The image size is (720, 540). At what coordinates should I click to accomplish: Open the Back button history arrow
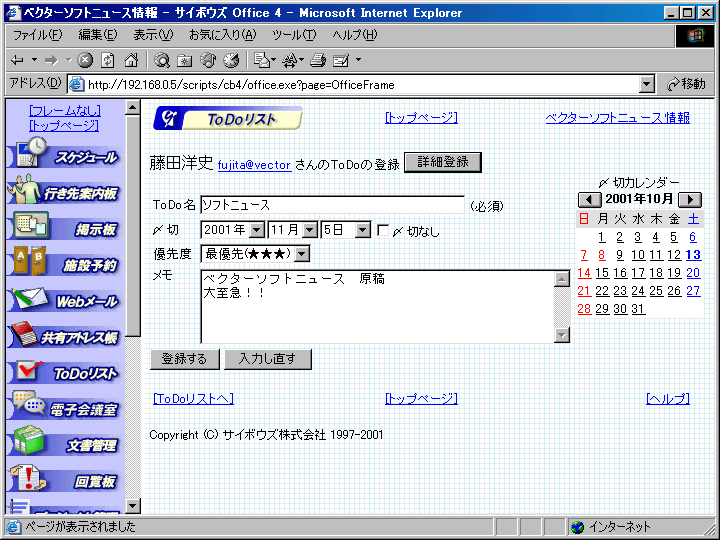(34, 60)
